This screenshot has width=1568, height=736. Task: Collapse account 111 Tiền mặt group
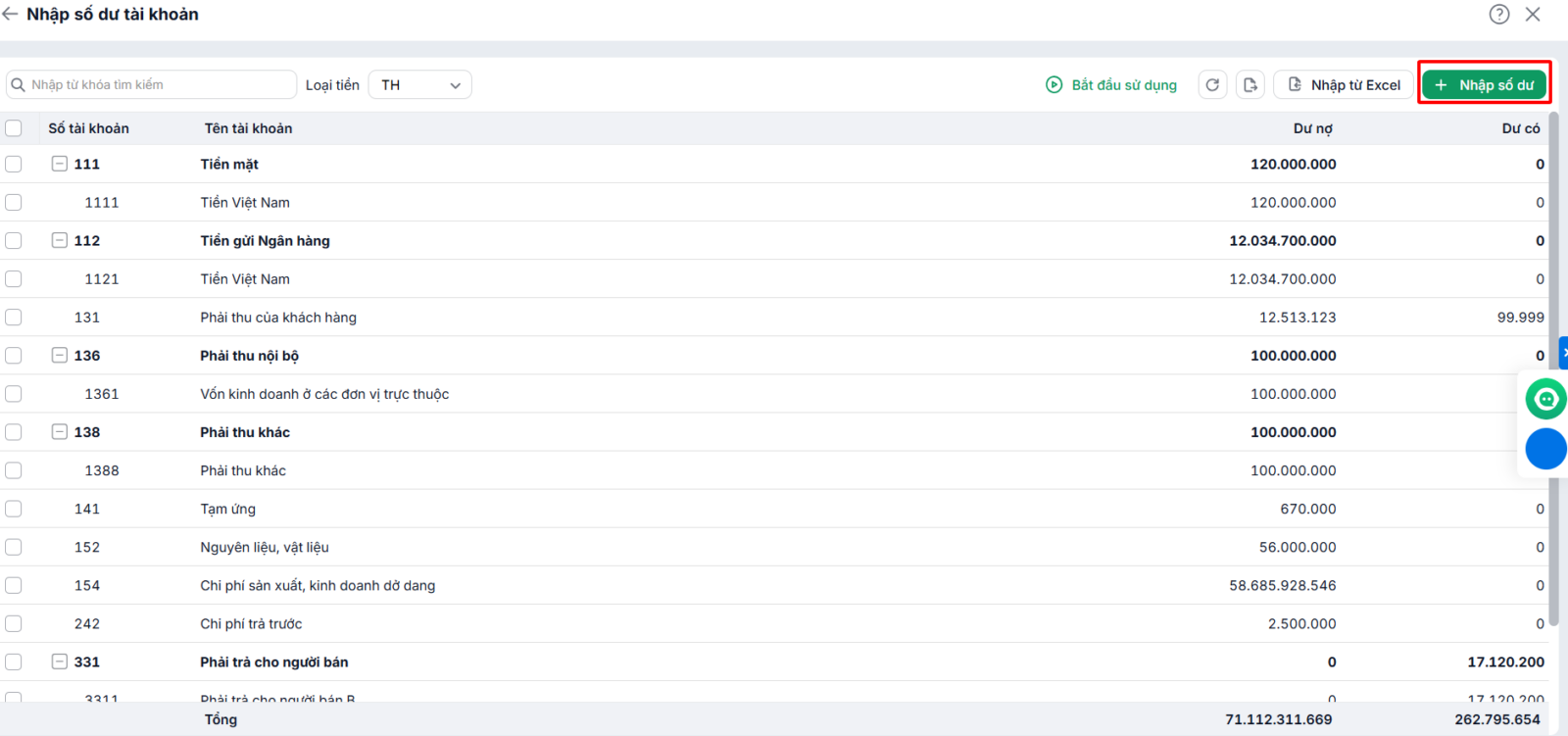pyautogui.click(x=60, y=164)
